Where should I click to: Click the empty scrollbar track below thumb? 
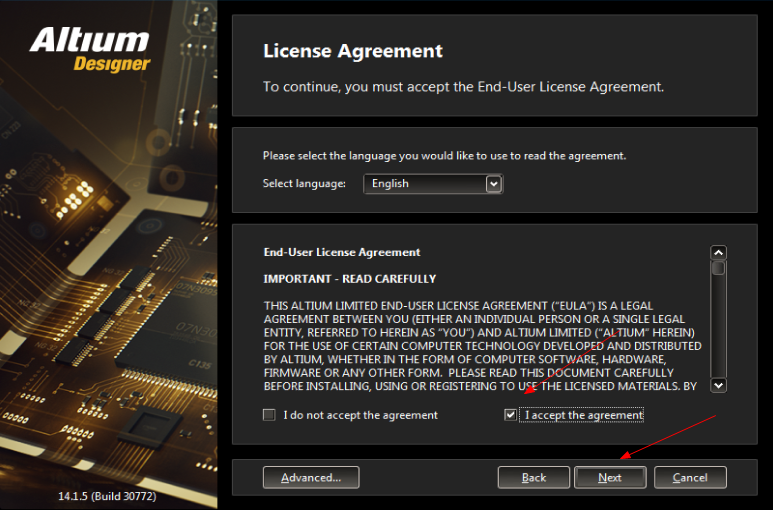718,330
